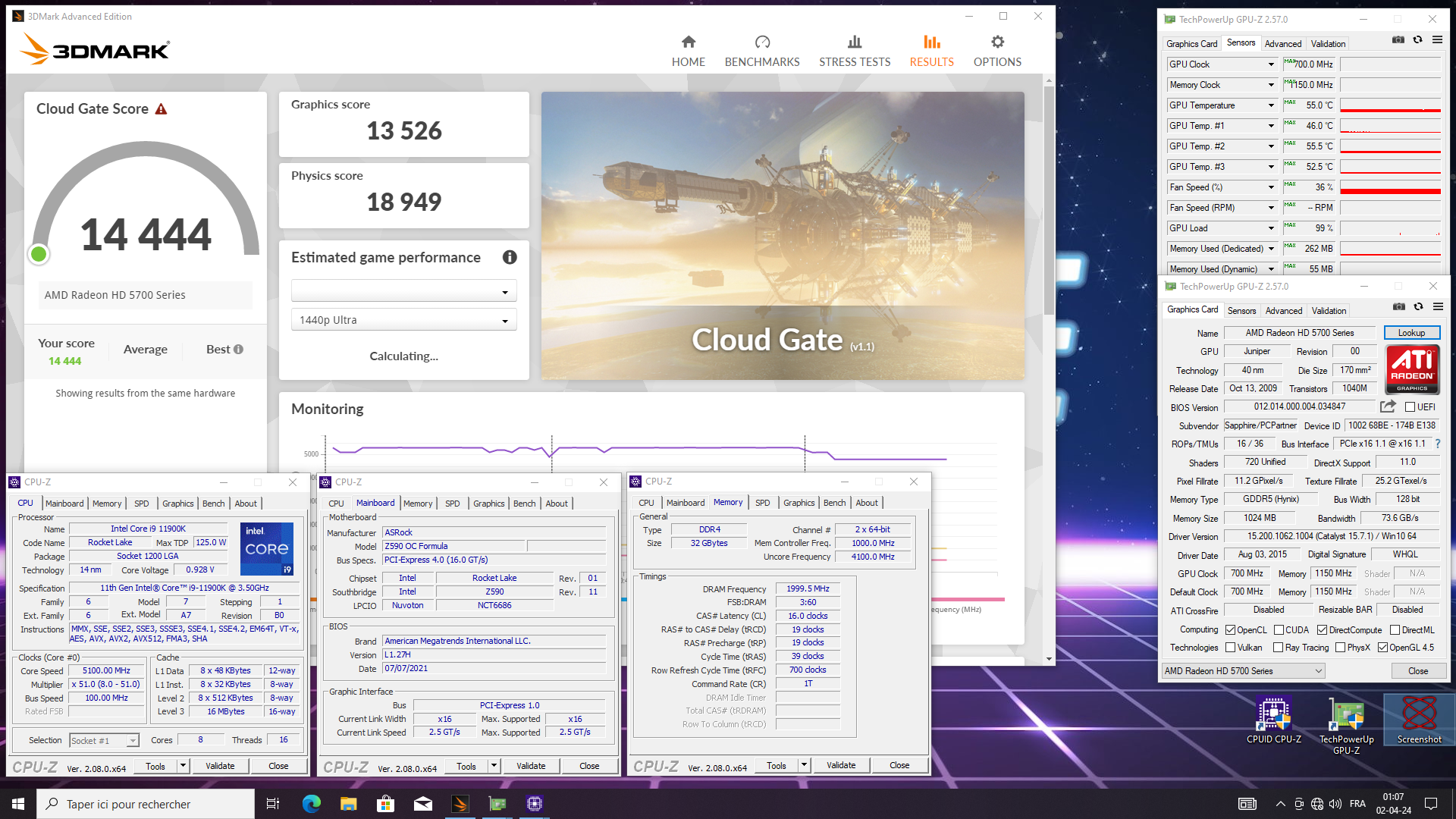Open Microsoft Edge from the taskbar

pyautogui.click(x=312, y=804)
